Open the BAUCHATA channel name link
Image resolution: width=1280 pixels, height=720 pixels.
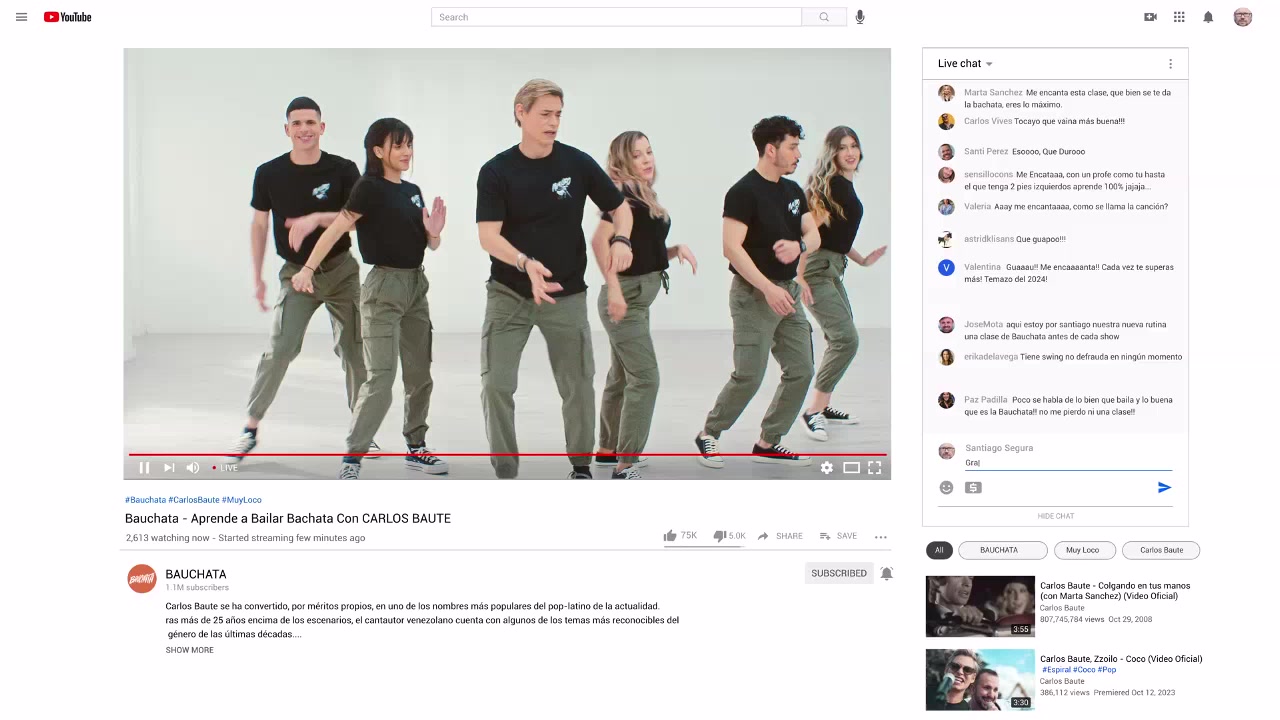pos(196,574)
